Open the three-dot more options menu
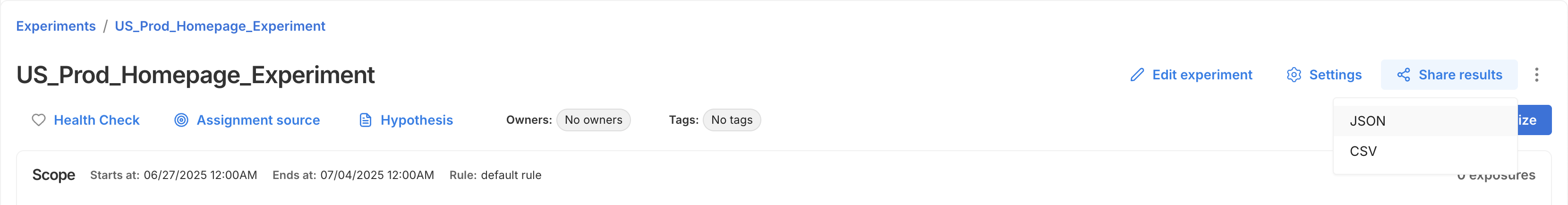 coord(1536,75)
